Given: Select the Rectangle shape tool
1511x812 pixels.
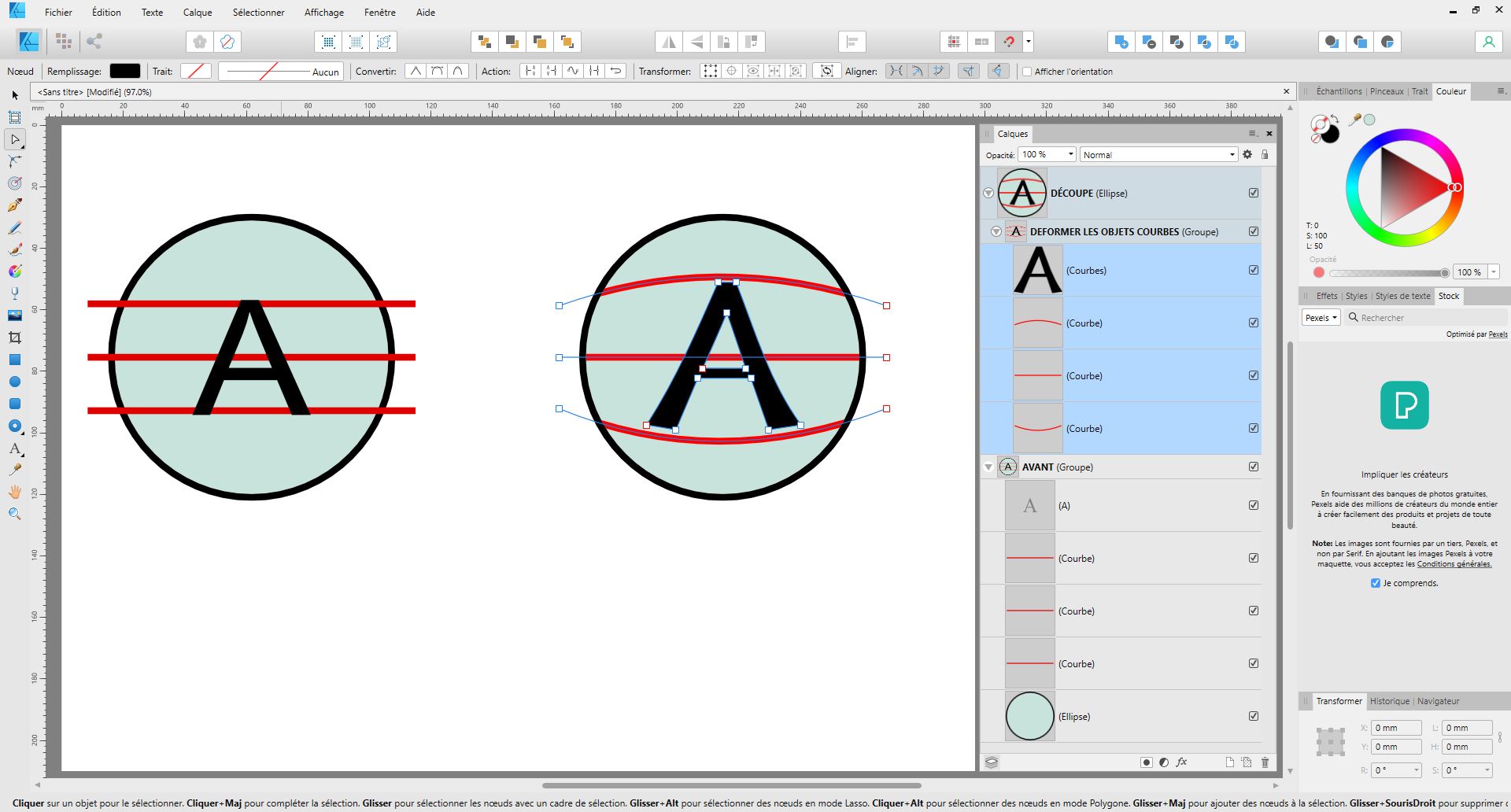Looking at the screenshot, I should 15,360.
